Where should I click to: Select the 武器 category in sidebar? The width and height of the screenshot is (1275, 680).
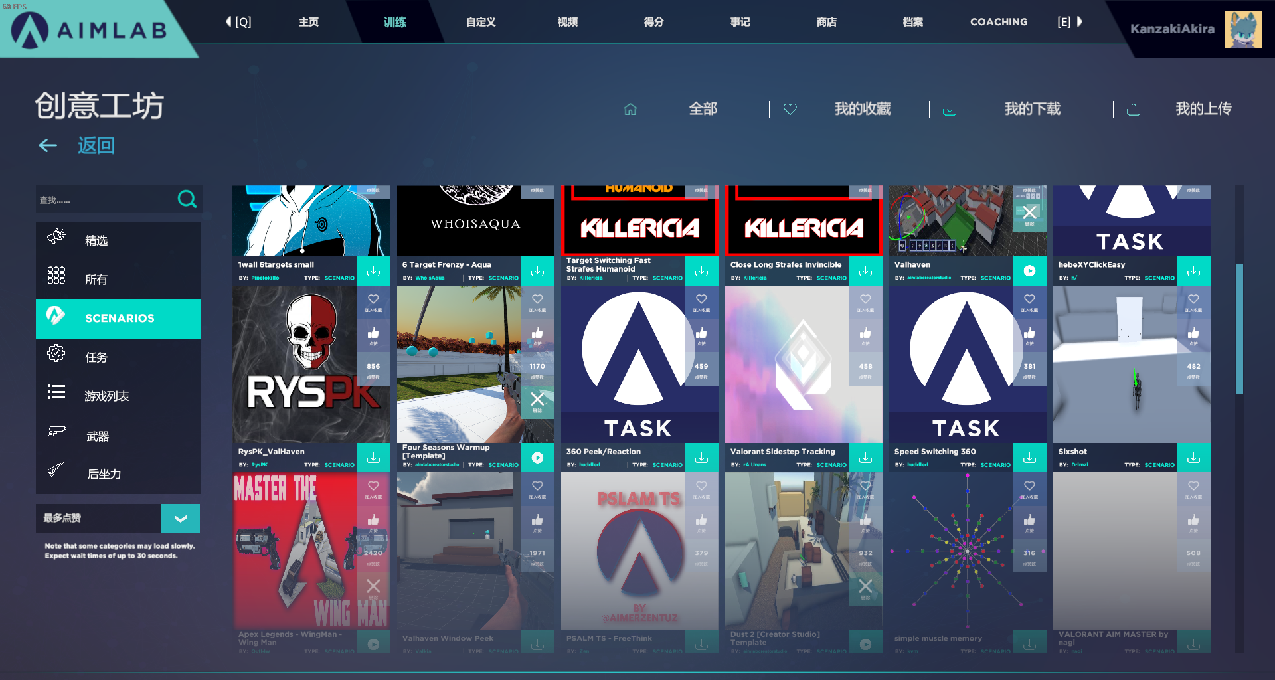[x=97, y=436]
